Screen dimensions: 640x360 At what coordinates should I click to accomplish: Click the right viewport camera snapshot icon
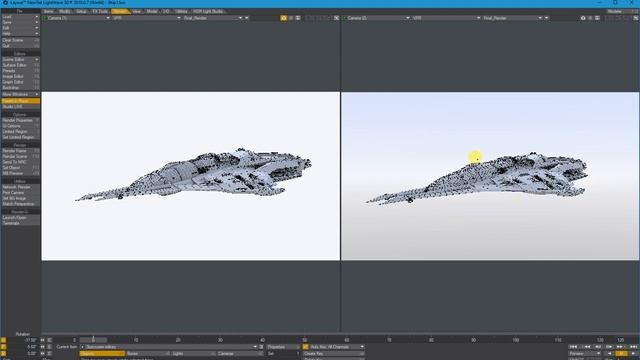[x=583, y=18]
